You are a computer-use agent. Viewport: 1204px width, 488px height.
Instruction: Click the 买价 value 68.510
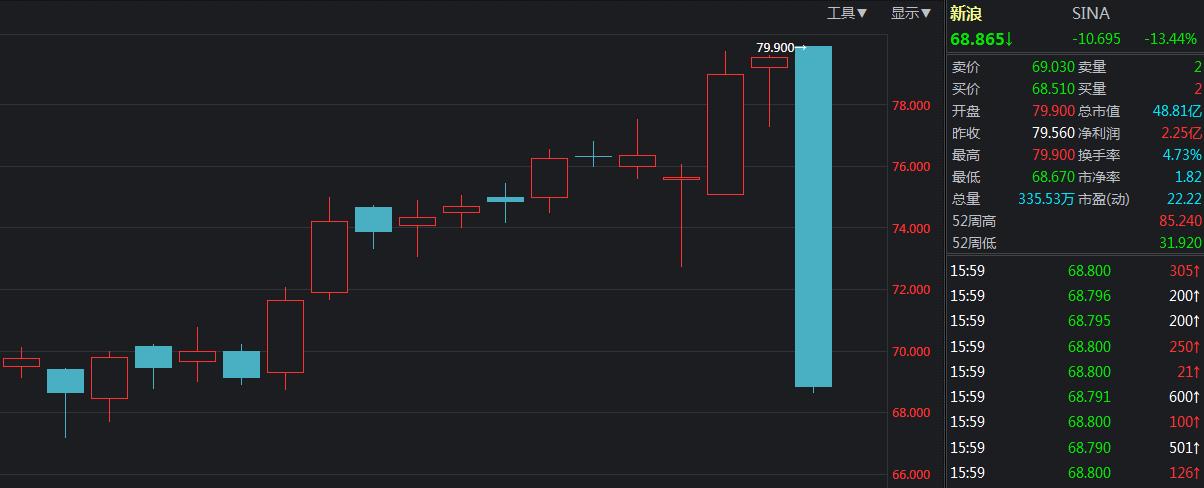pyautogui.click(x=1052, y=89)
